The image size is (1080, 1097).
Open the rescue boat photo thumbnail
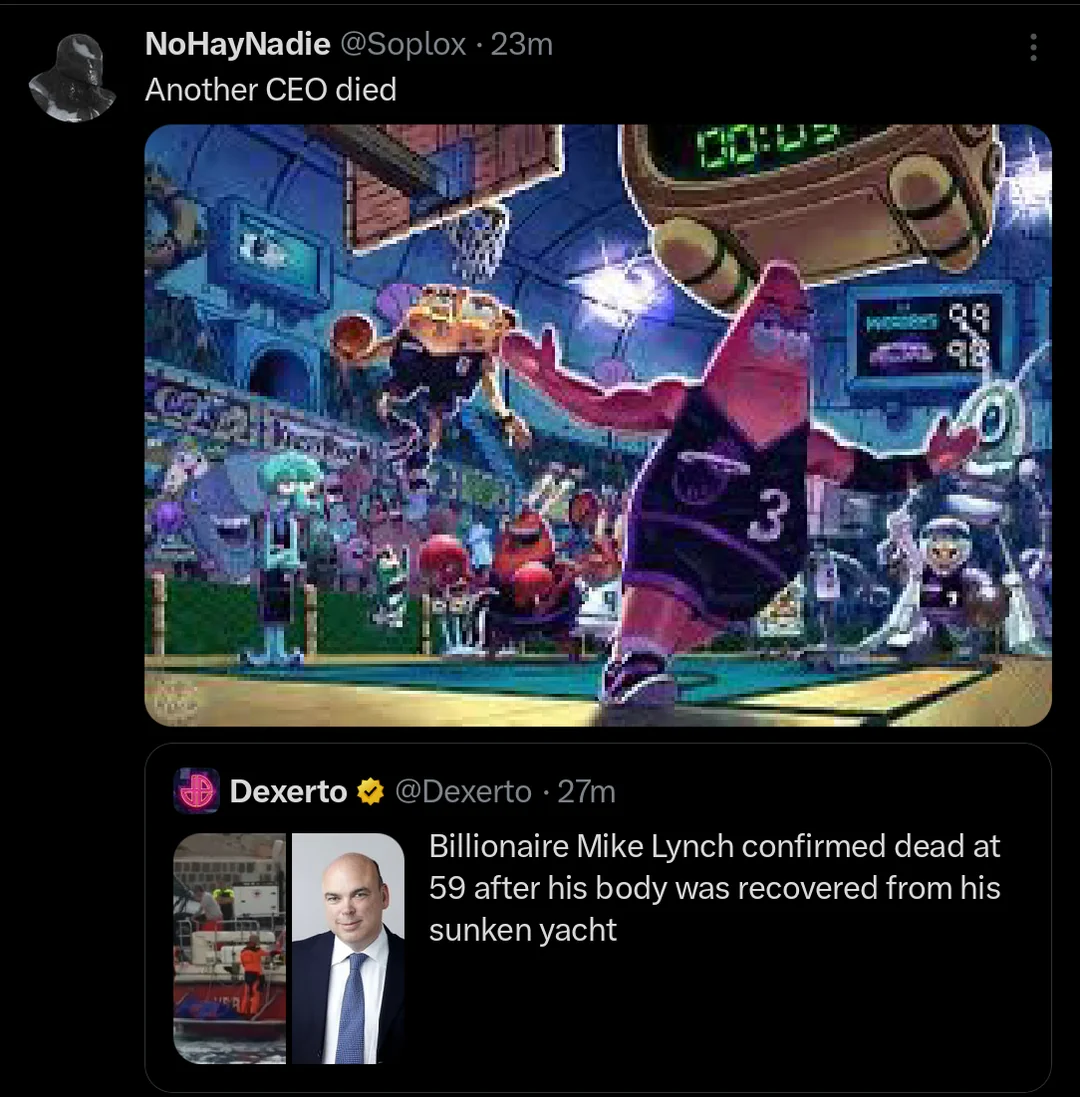pos(229,948)
